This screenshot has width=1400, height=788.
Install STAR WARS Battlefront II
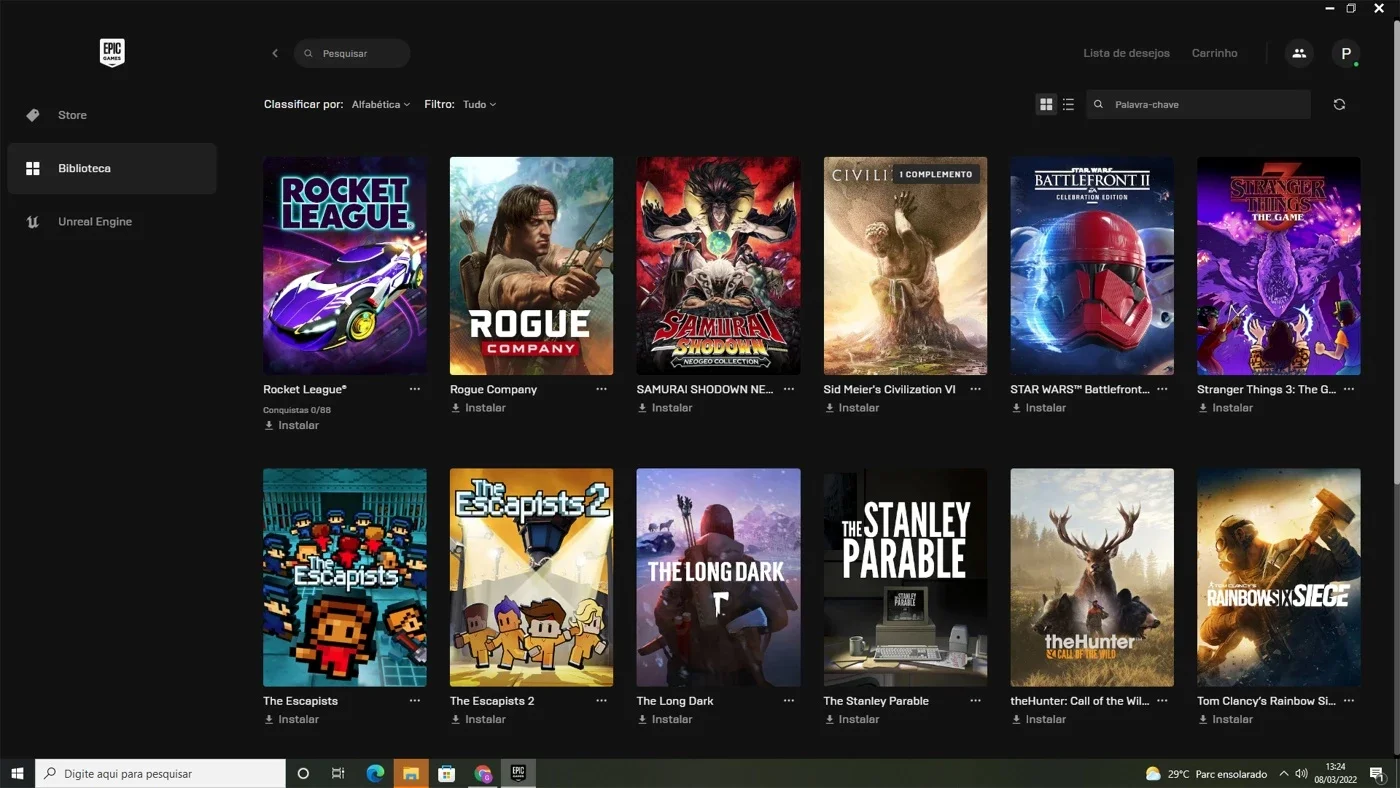[1039, 407]
